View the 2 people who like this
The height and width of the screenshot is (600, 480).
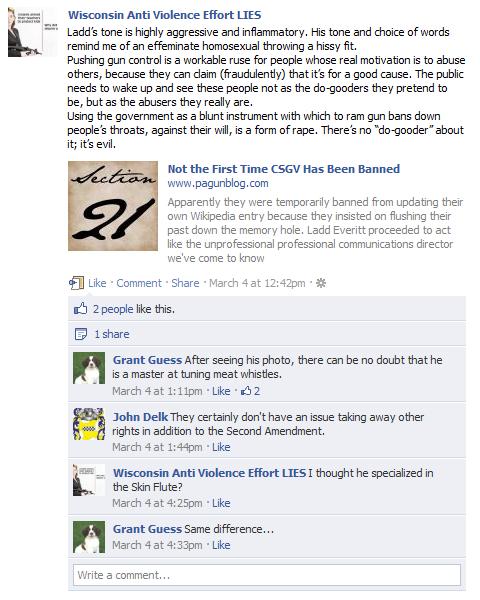[113, 309]
